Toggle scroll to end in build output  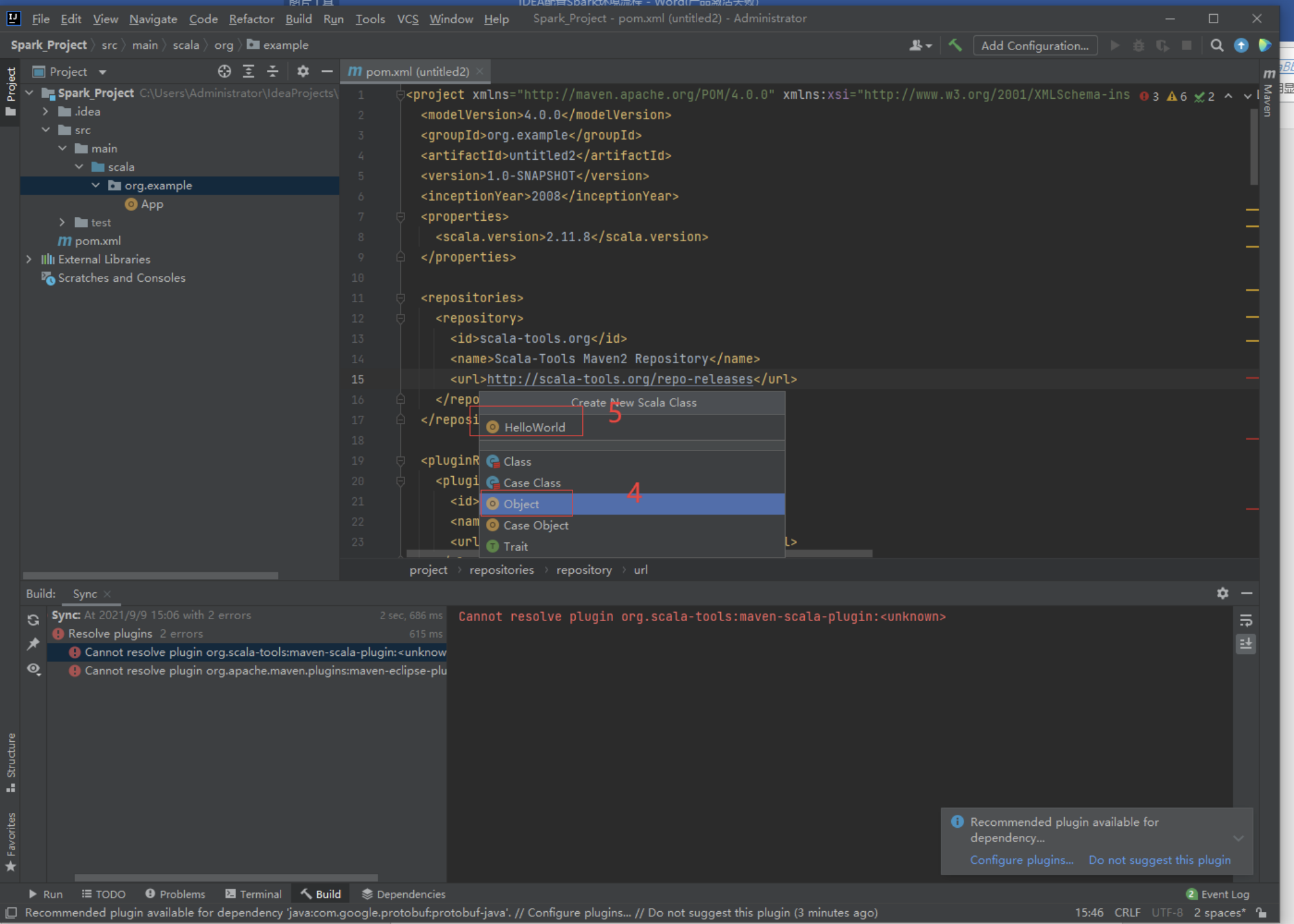[1246, 644]
